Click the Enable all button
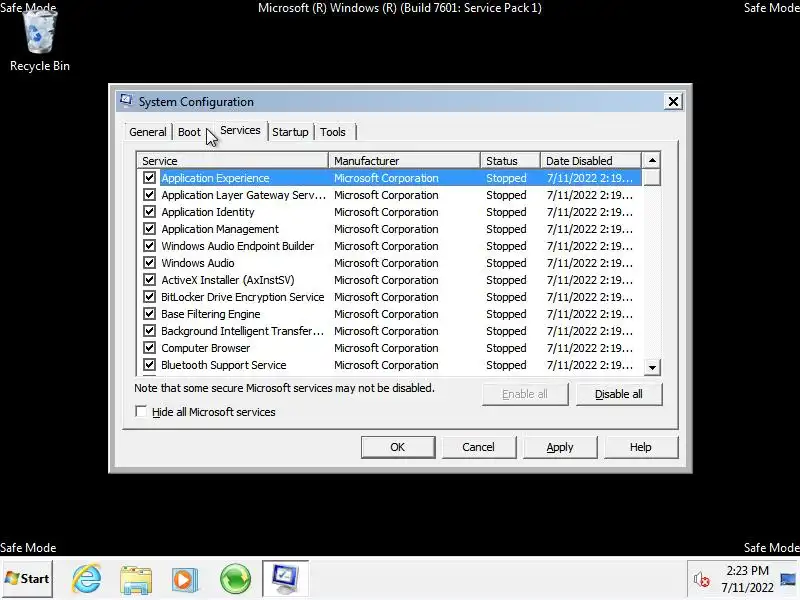Image resolution: width=800 pixels, height=600 pixels. [525, 394]
